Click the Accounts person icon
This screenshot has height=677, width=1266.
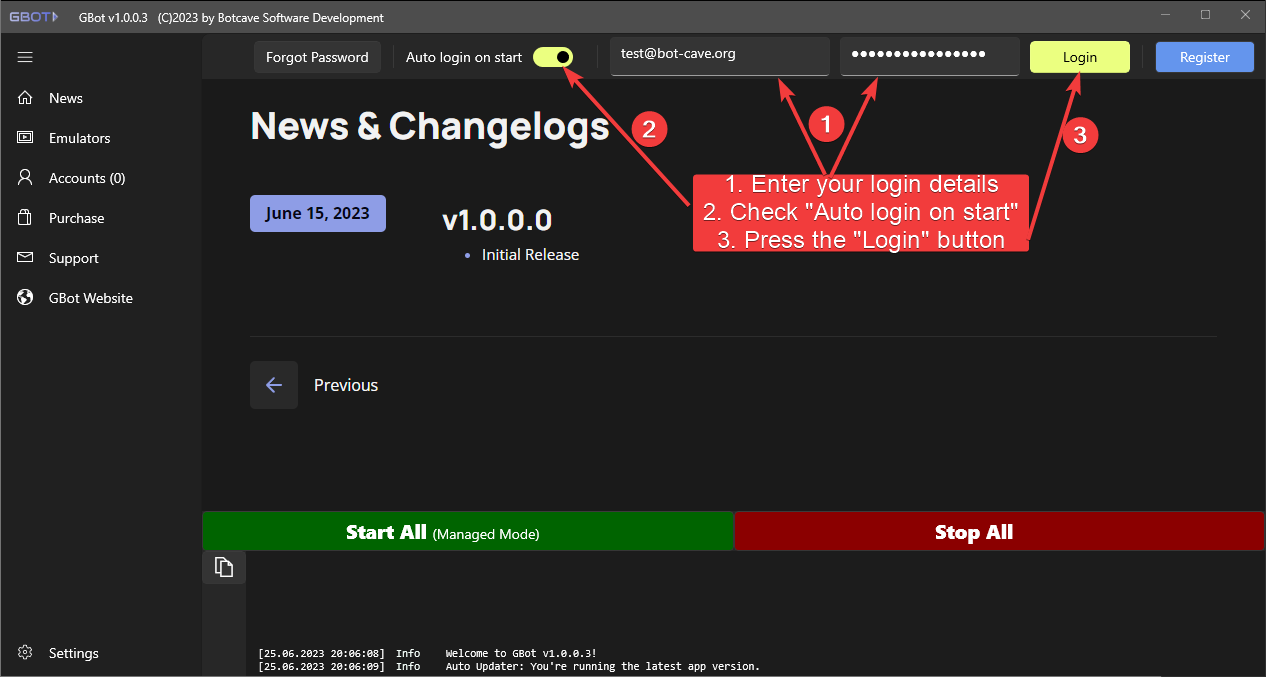click(26, 178)
